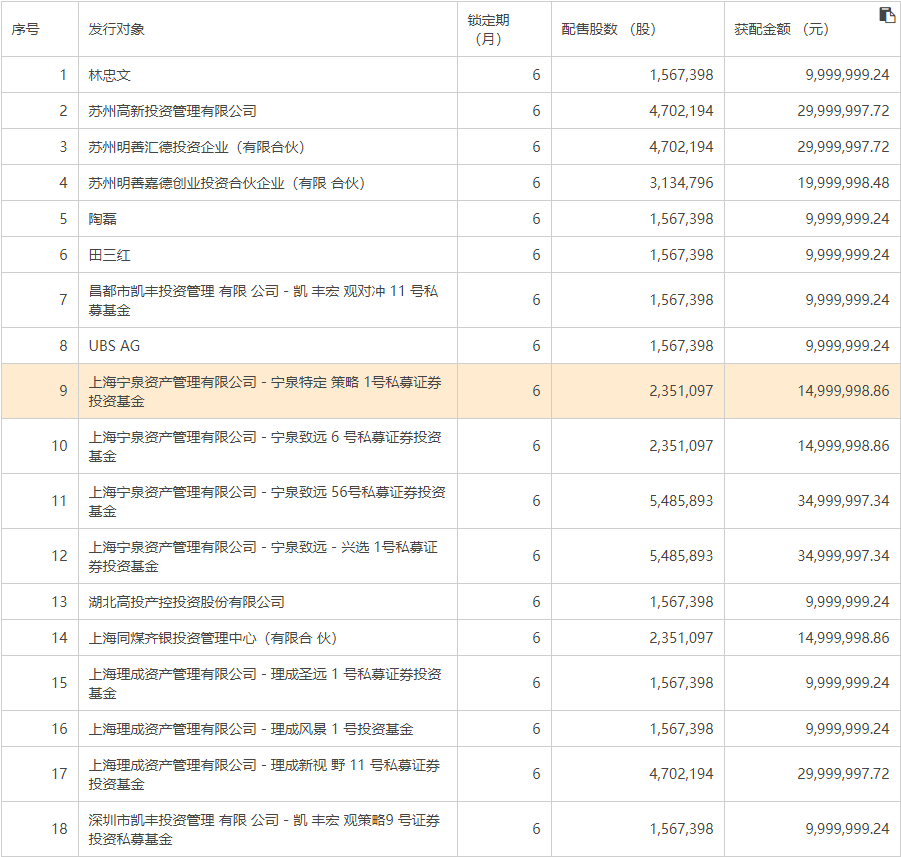Click 湖北高投产控投资股份有限公司 entry
Screen dimensions: 901x857
point(186,602)
